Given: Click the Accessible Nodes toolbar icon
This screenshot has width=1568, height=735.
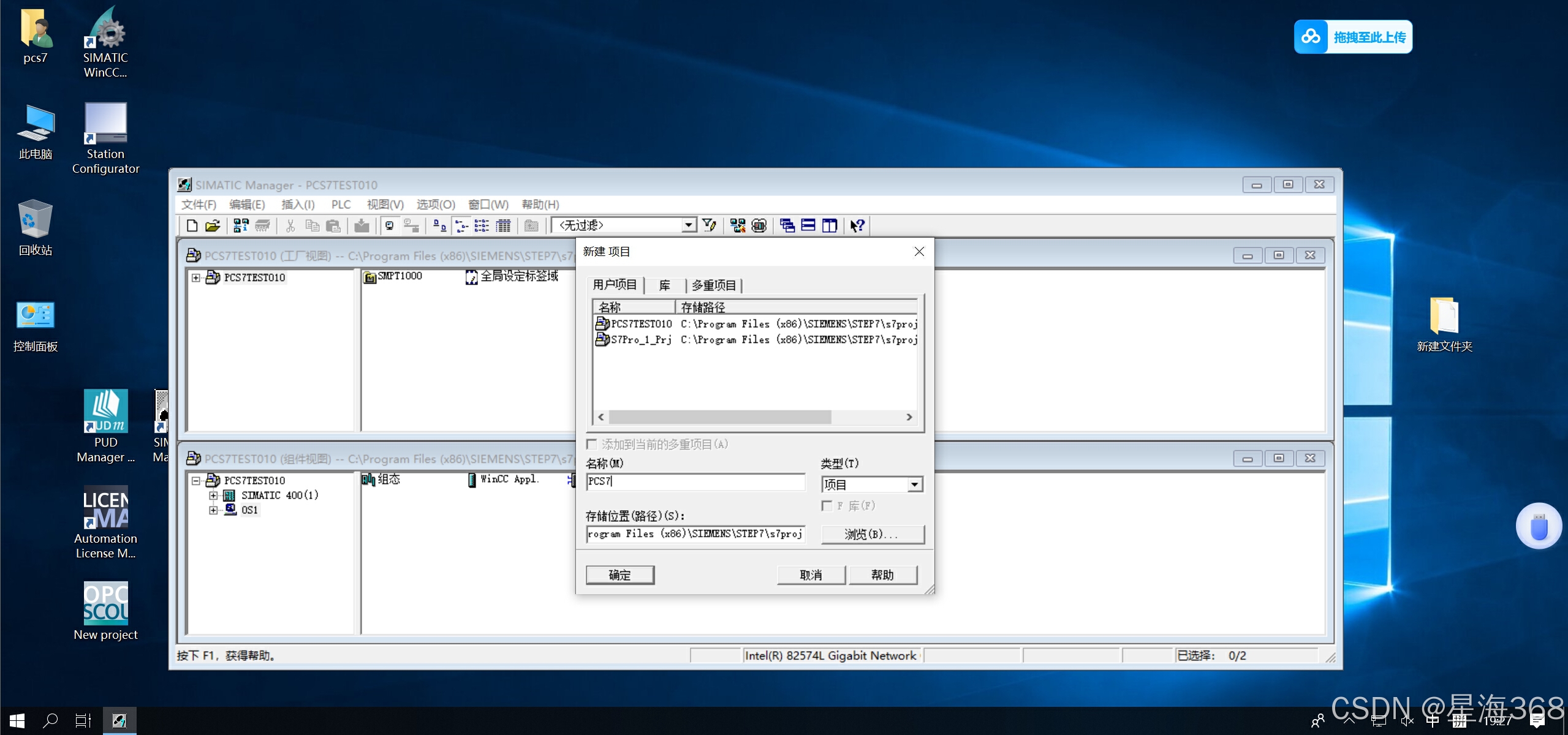Looking at the screenshot, I should coord(241,226).
